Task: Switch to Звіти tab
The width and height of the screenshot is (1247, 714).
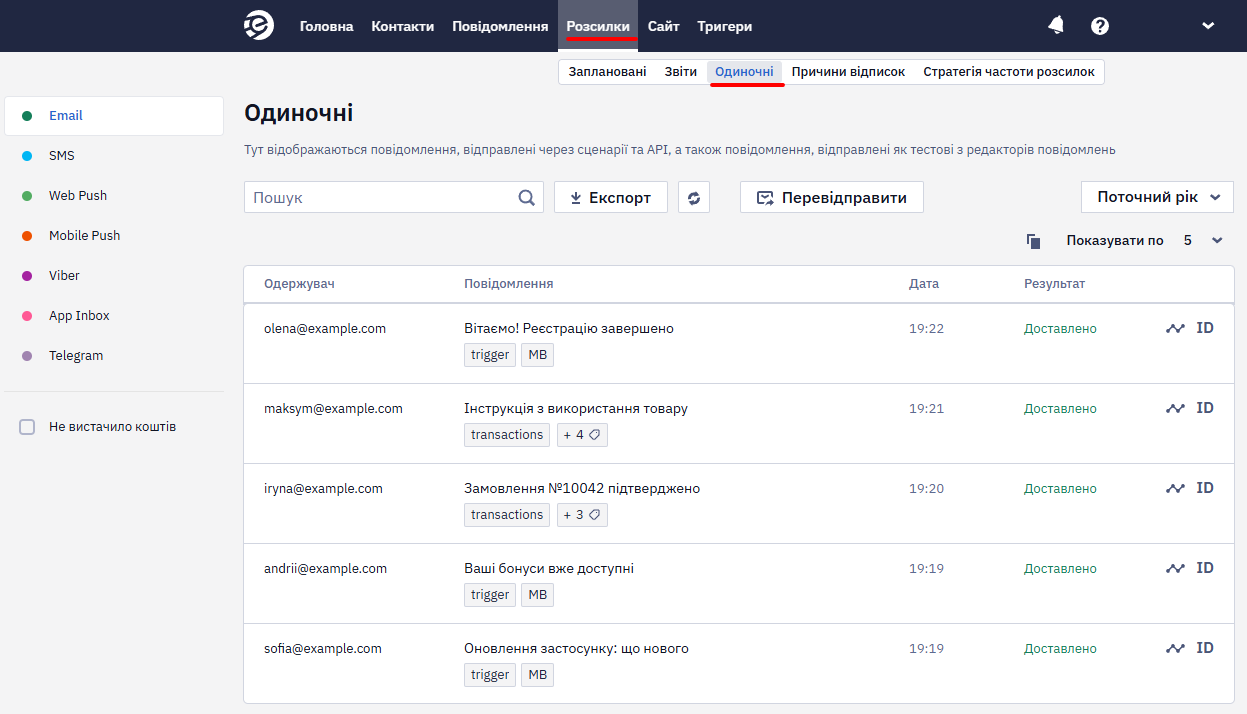Action: 681,72
